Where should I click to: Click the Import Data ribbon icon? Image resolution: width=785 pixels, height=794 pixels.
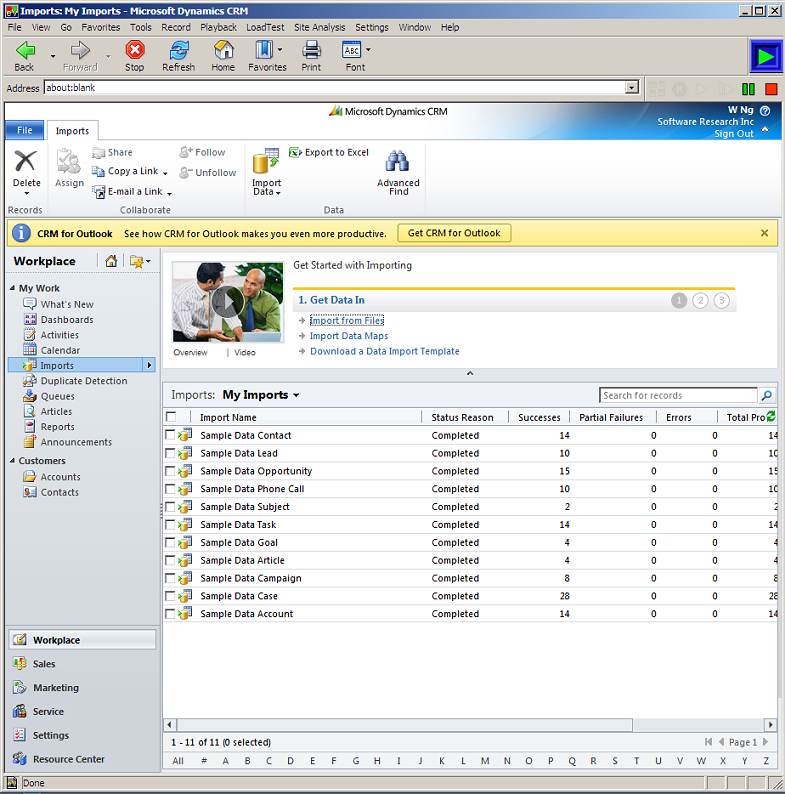coord(266,161)
